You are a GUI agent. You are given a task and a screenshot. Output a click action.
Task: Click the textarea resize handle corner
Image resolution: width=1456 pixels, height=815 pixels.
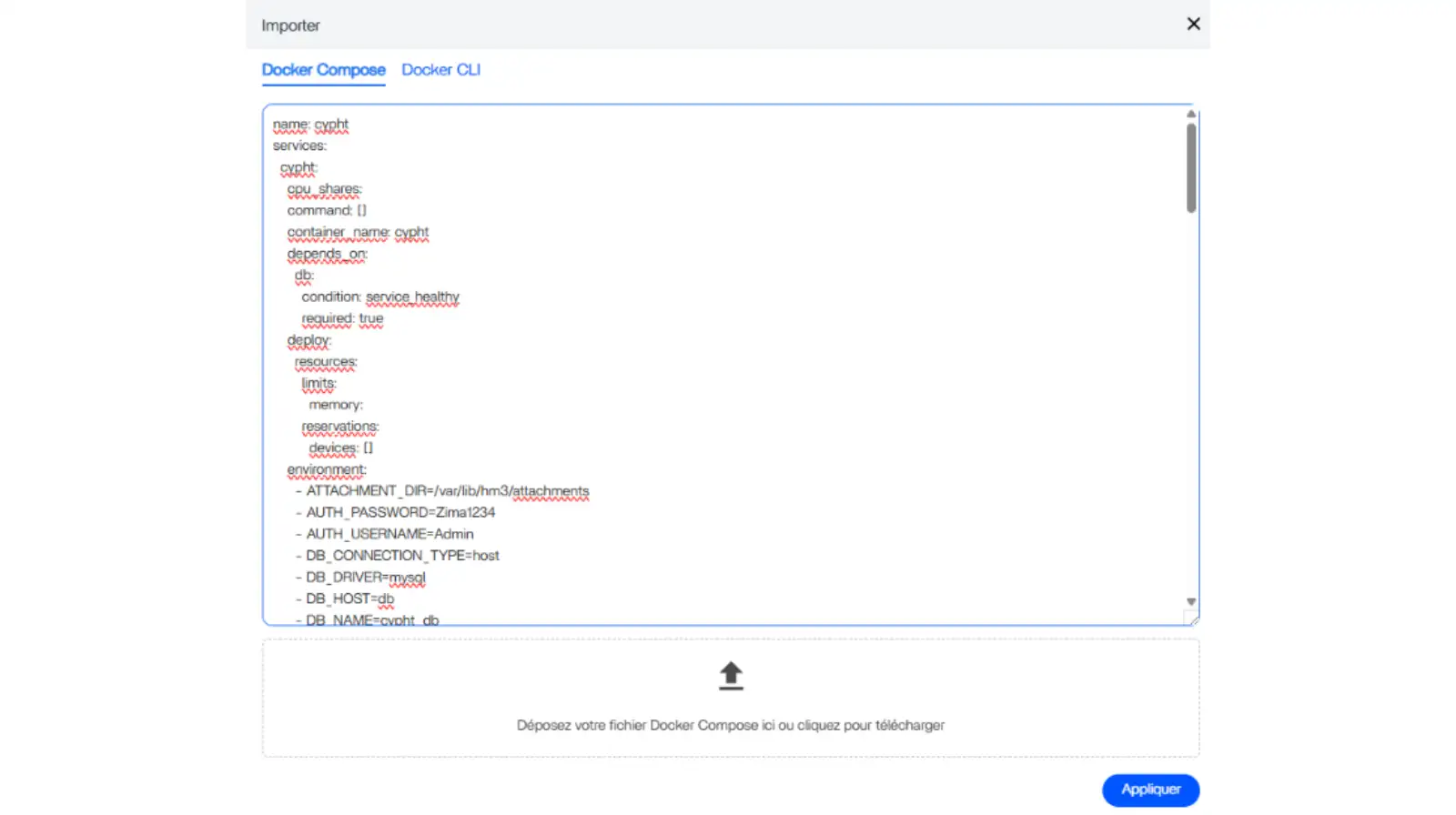1192,619
